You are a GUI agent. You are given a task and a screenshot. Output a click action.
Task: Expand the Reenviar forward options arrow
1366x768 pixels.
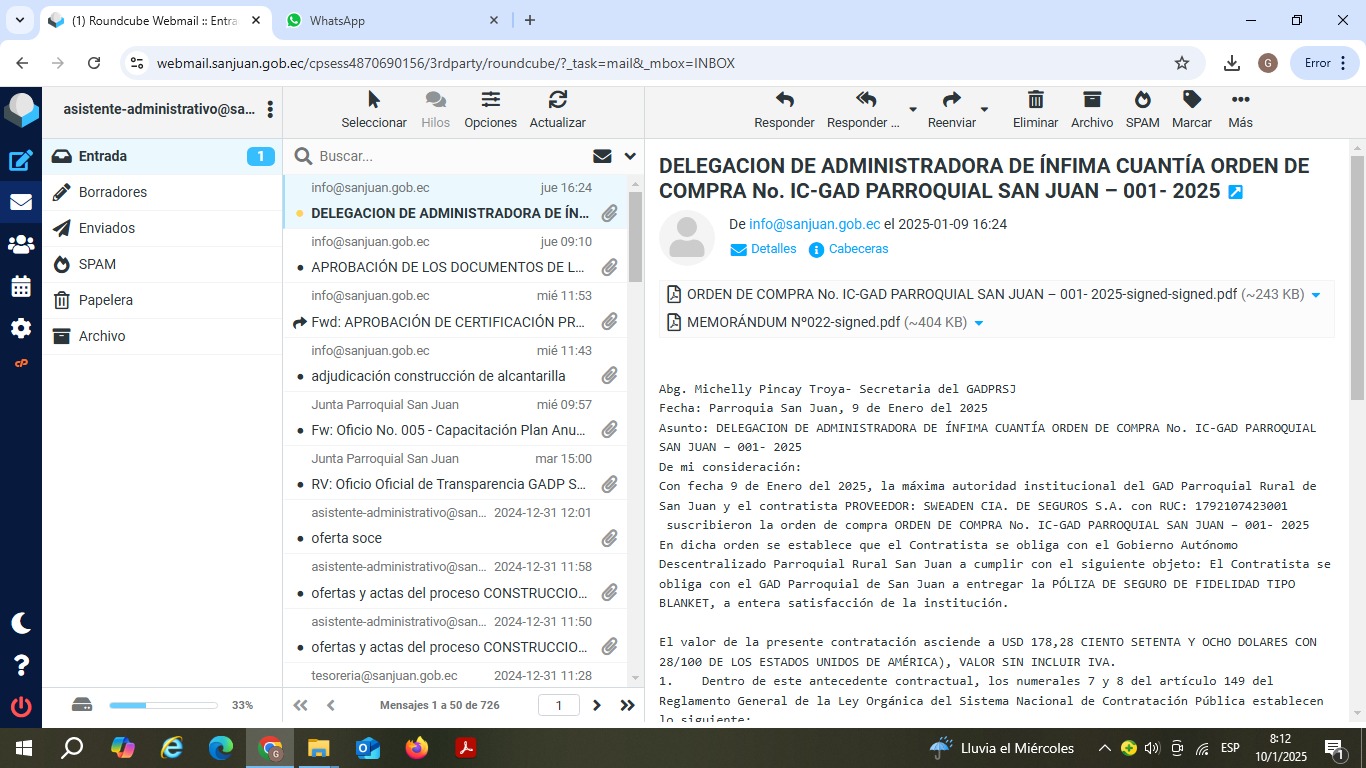tap(984, 109)
